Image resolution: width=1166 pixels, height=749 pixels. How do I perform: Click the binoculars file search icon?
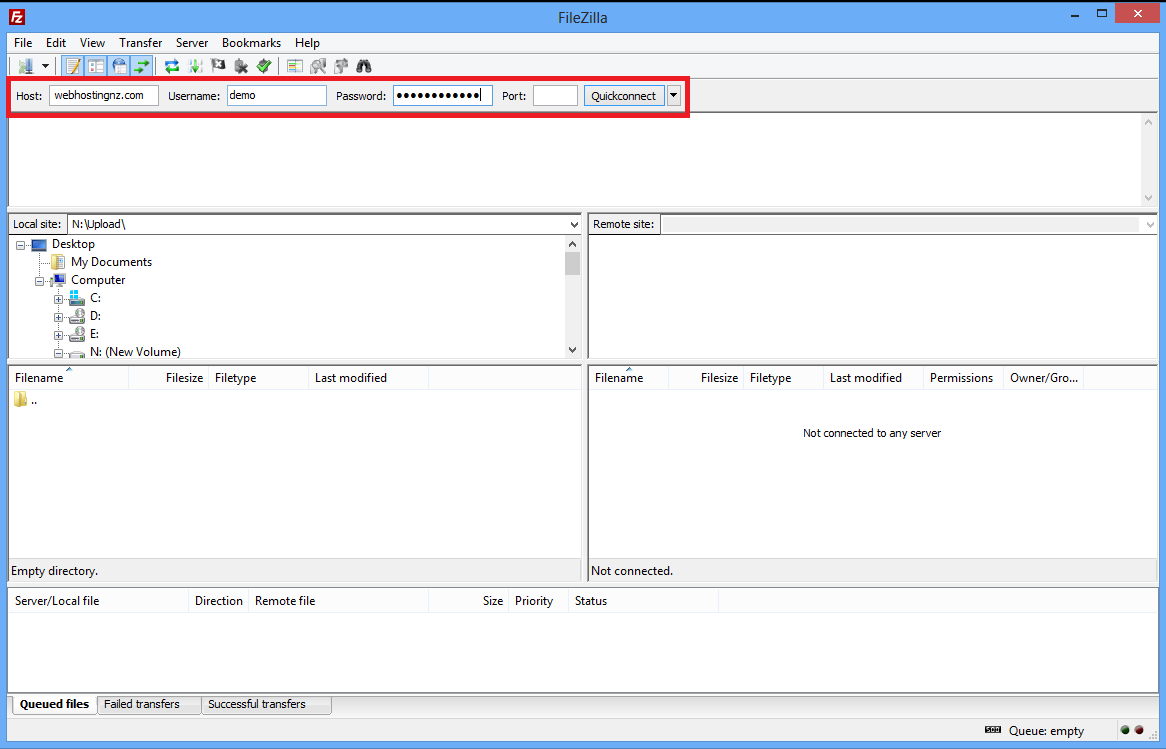364,66
